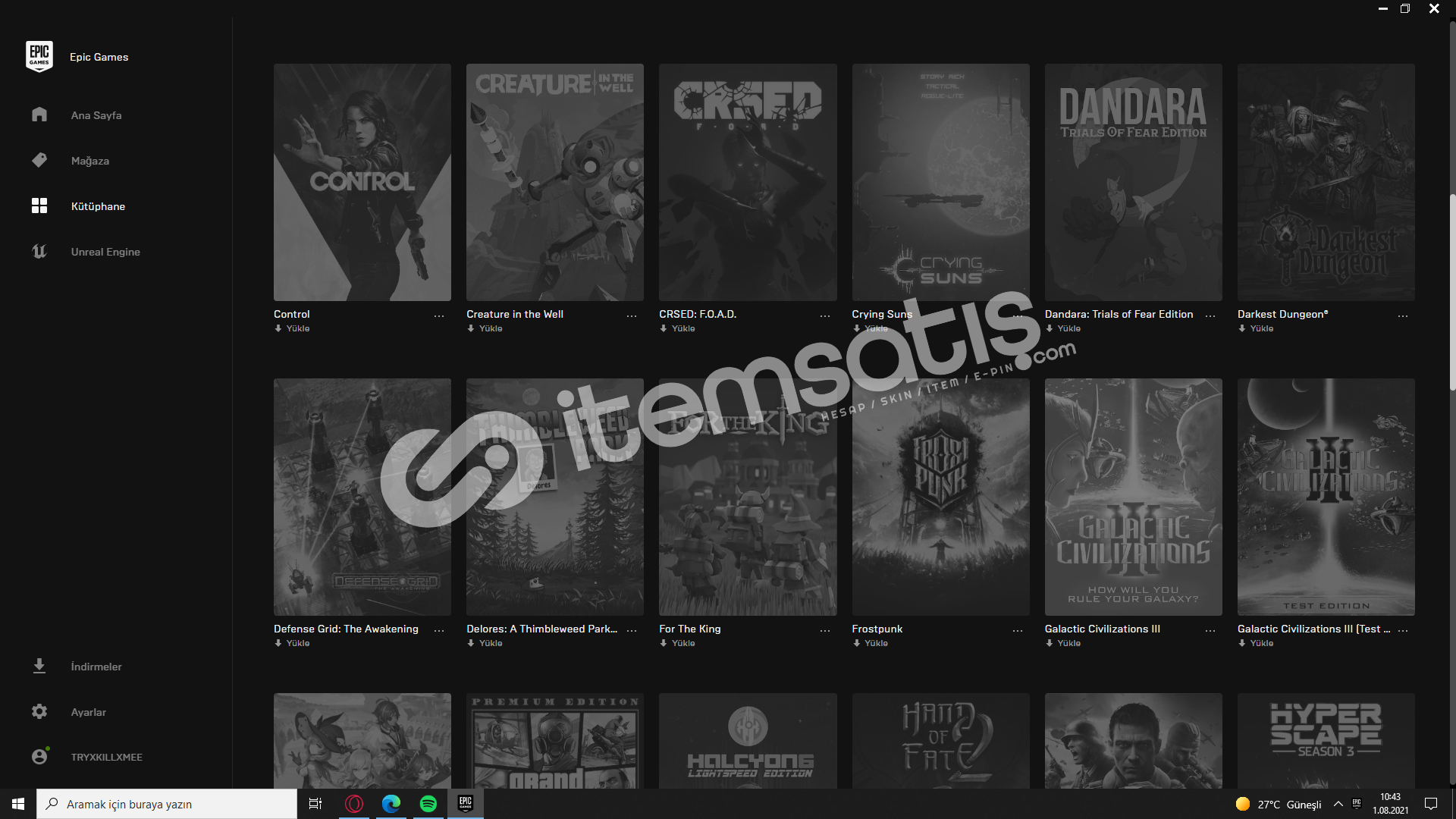1456x819 pixels.
Task: Select CRSED F.O.A.D. cover art
Action: (748, 182)
